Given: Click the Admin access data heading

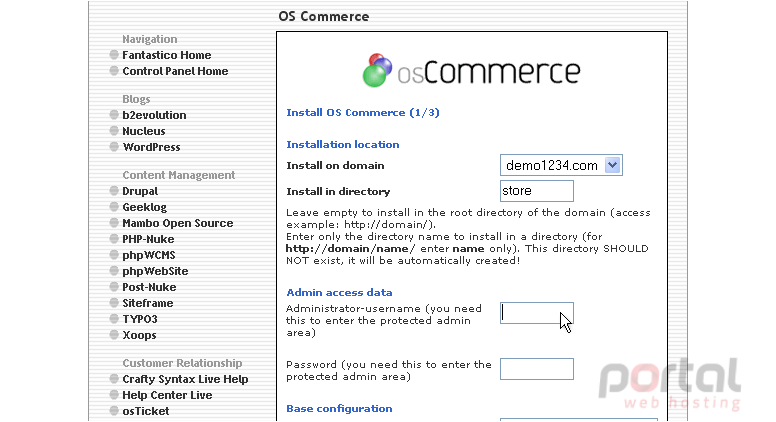Looking at the screenshot, I should tap(339, 292).
